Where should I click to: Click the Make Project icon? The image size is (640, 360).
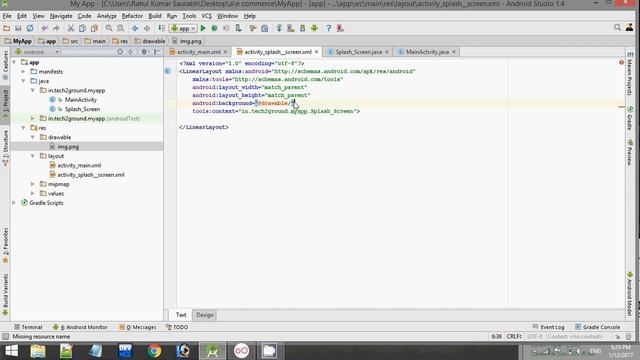162,28
